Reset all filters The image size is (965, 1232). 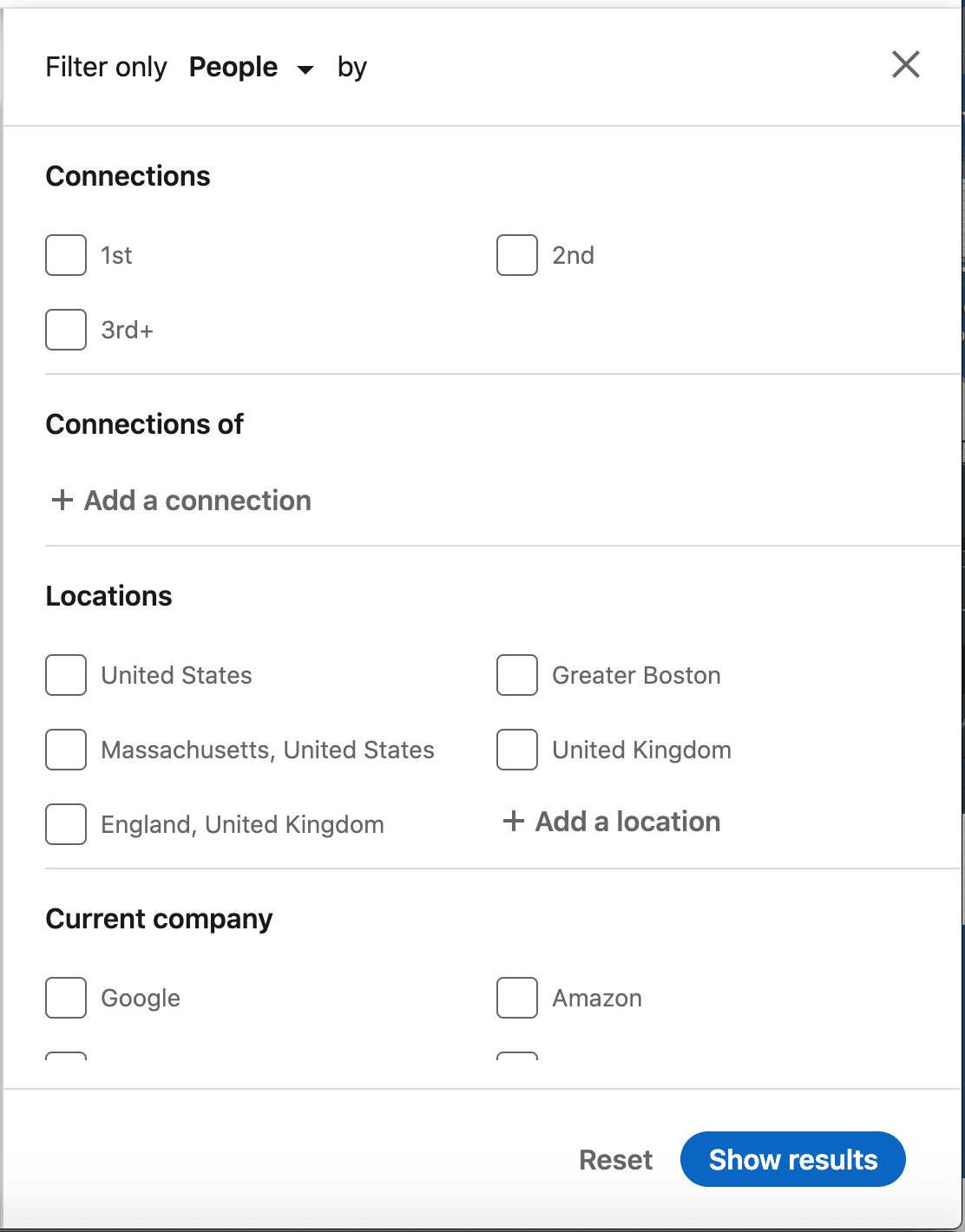[x=615, y=1159]
